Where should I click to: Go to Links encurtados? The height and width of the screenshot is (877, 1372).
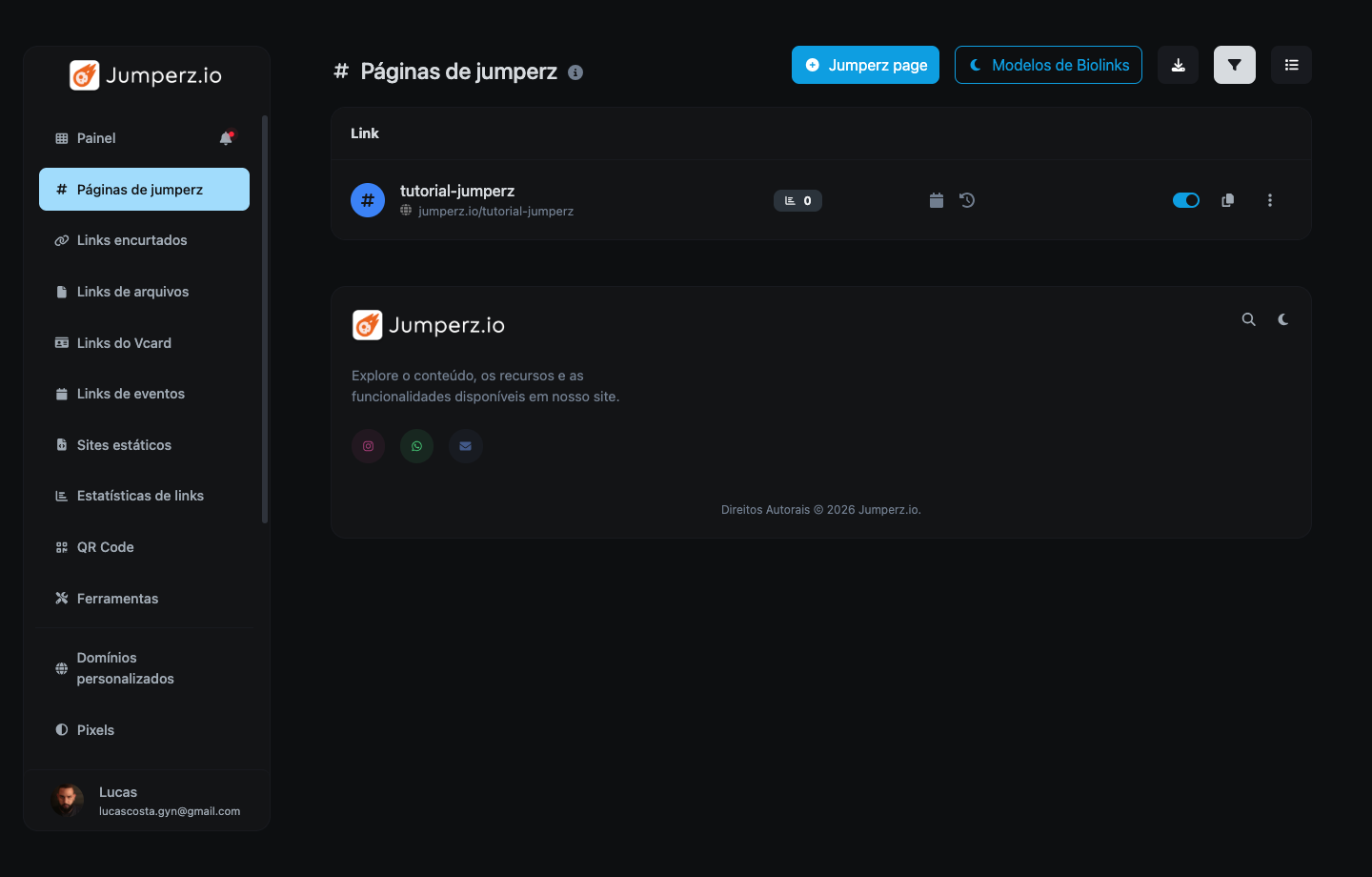(144, 240)
